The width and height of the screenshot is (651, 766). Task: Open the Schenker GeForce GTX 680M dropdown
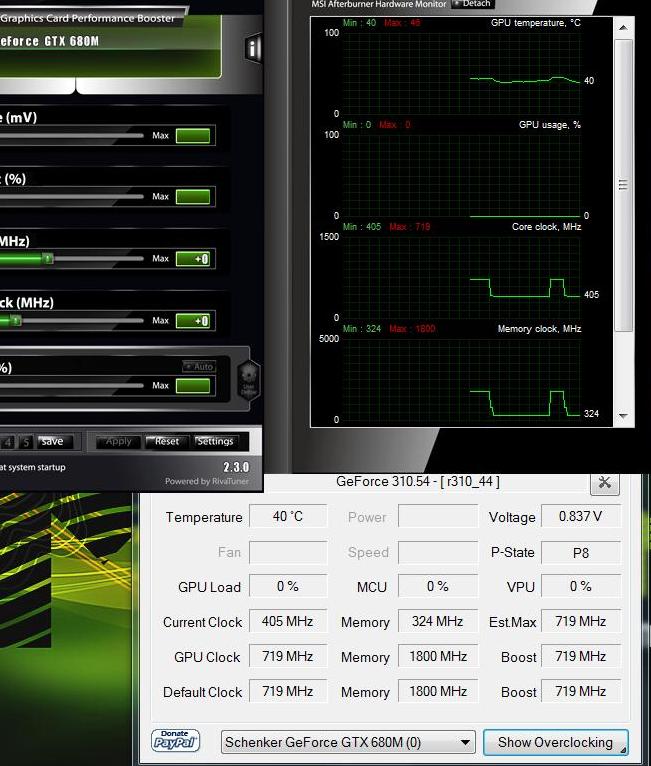(348, 743)
